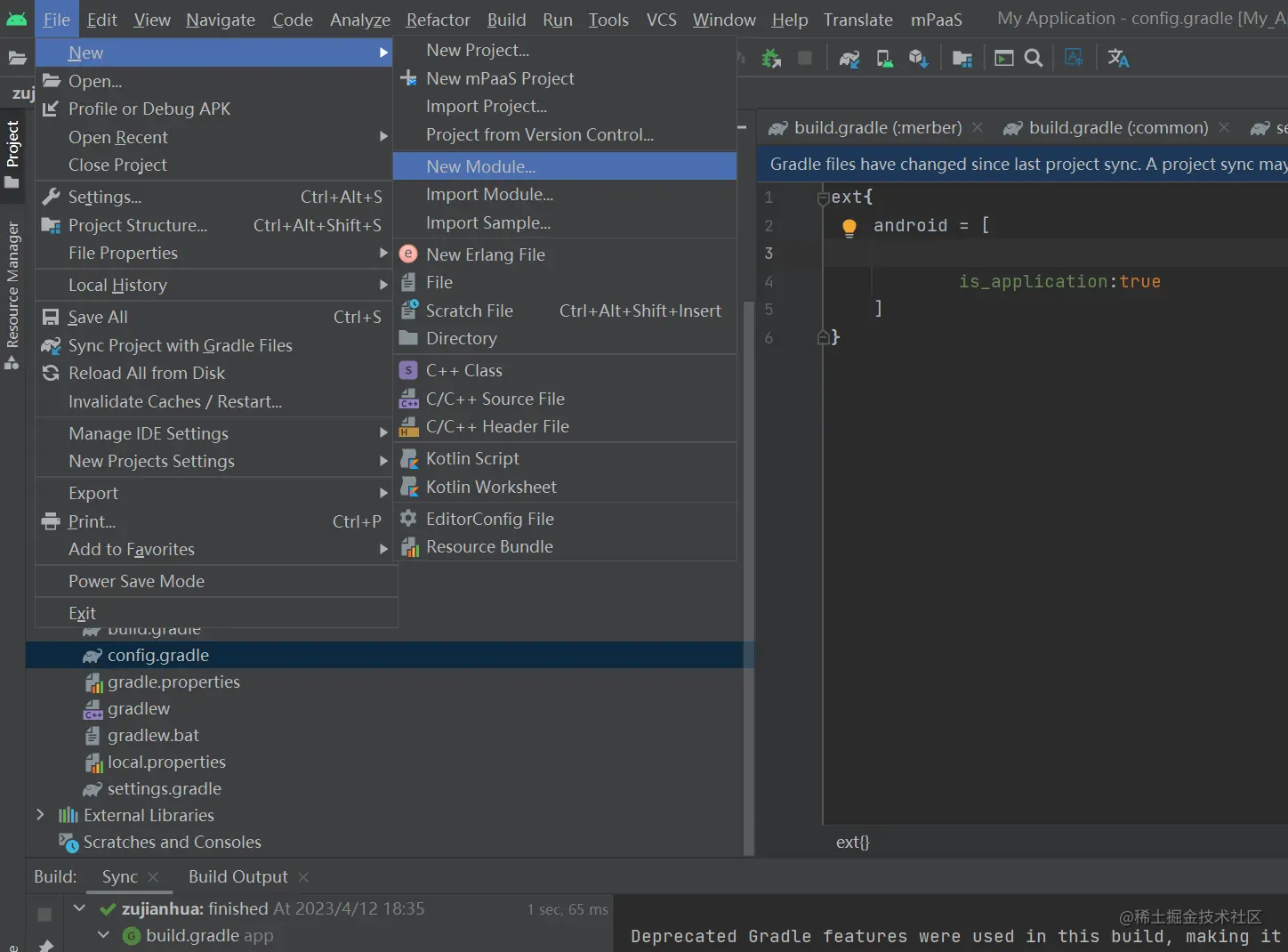This screenshot has width=1288, height=952.
Task: Click ext{} breadcrumb below the editor
Action: pyautogui.click(x=852, y=842)
